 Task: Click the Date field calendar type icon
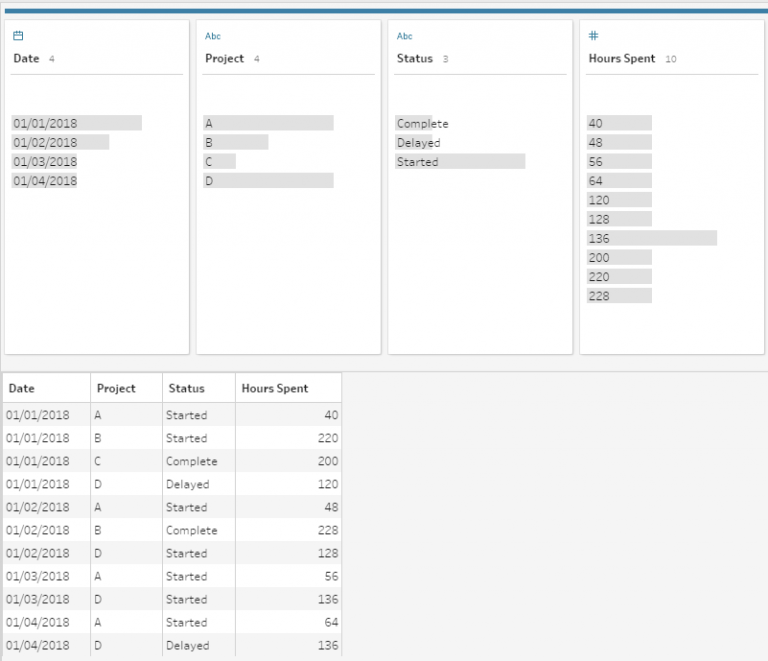point(18,35)
